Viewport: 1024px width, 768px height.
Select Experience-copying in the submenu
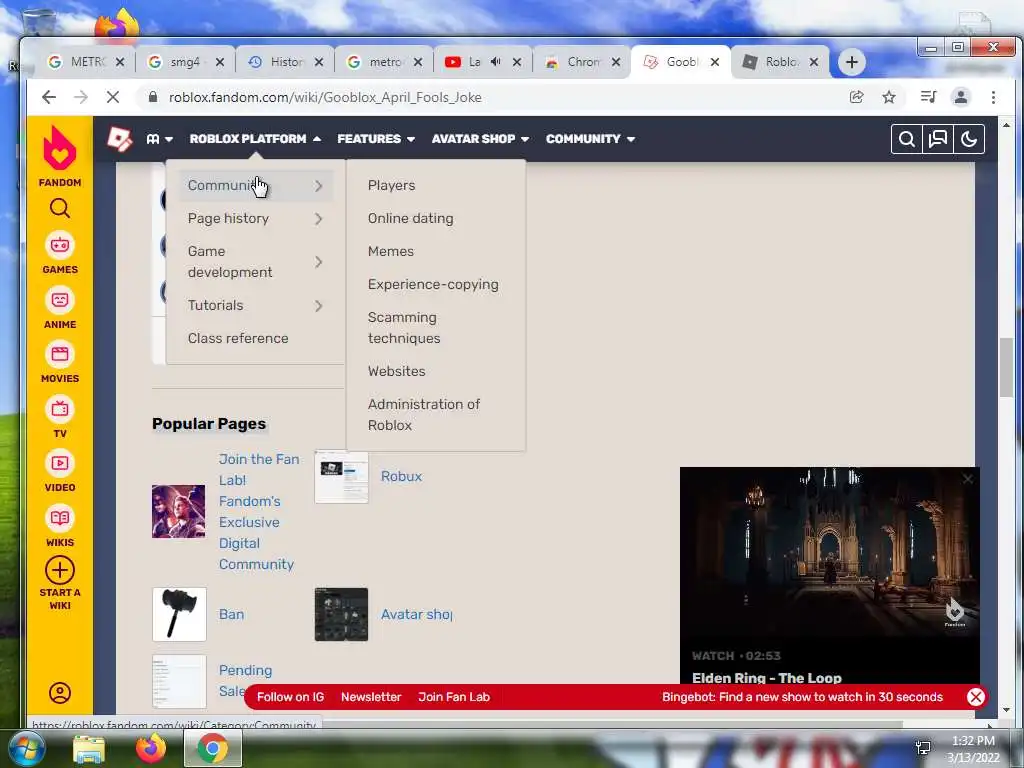433,284
